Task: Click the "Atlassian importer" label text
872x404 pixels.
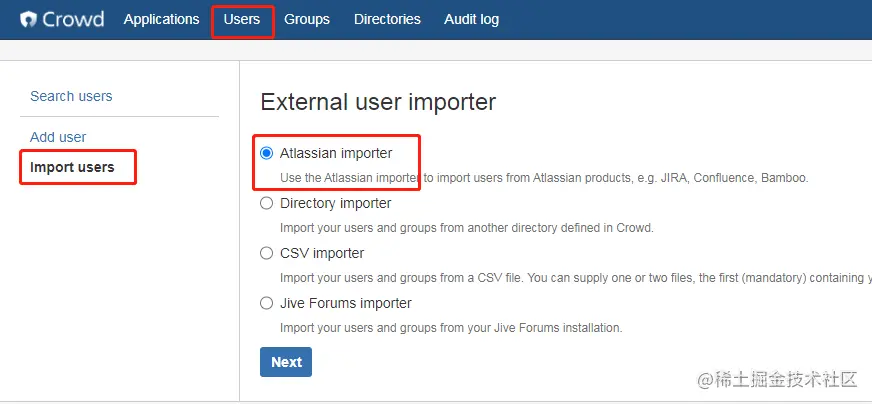Action: point(336,153)
